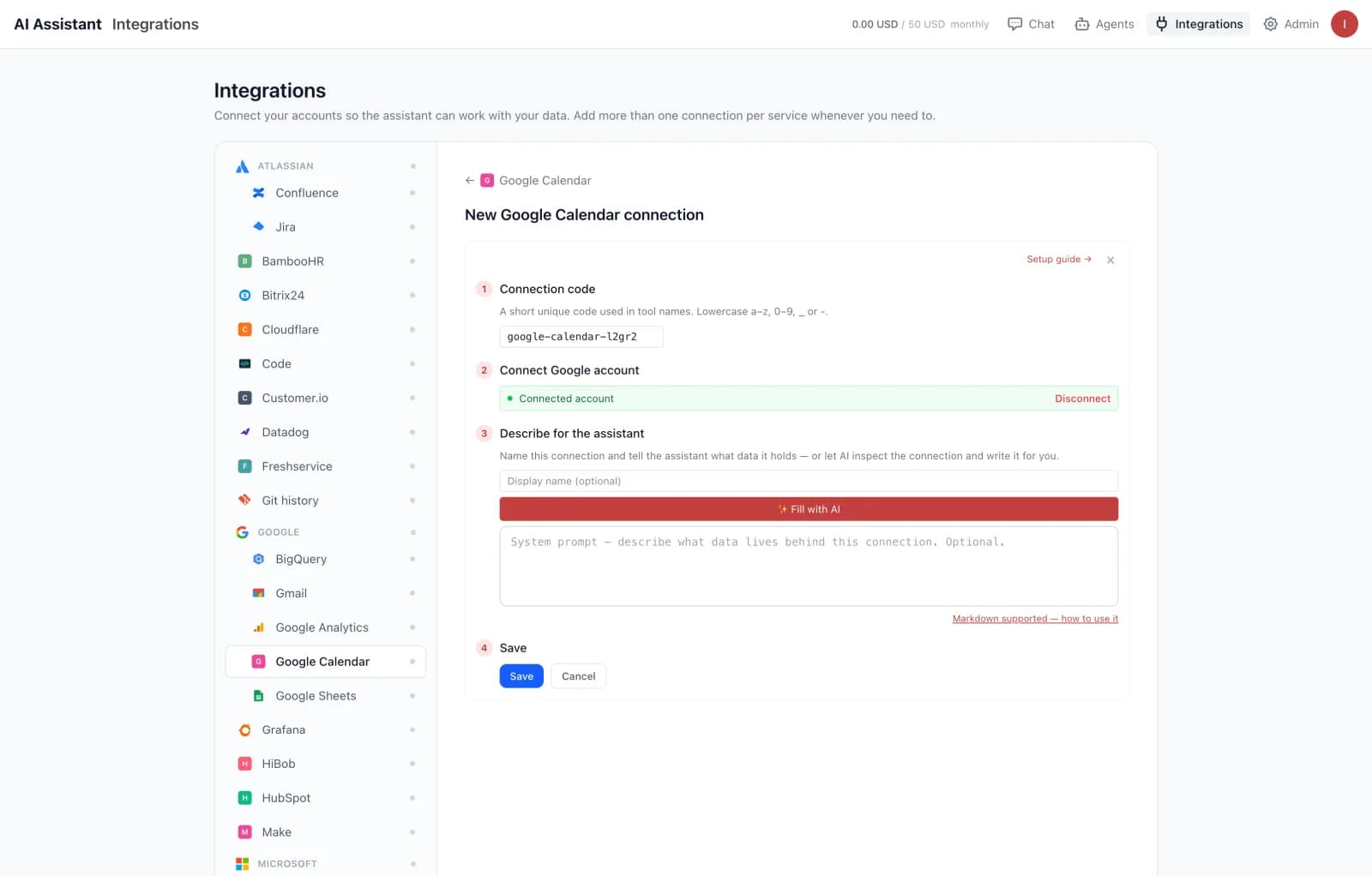This screenshot has width=1372, height=876.
Task: Click the Connected account status text
Action: point(566,399)
